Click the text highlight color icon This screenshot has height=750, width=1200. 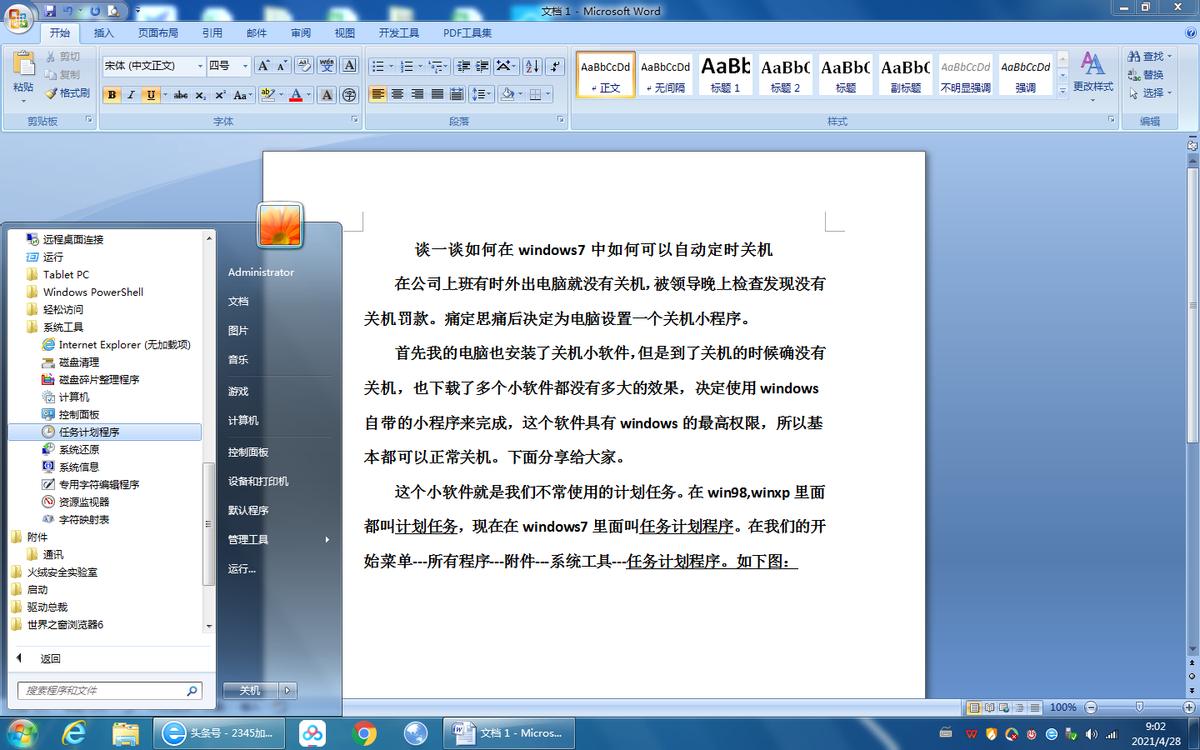[x=269, y=94]
